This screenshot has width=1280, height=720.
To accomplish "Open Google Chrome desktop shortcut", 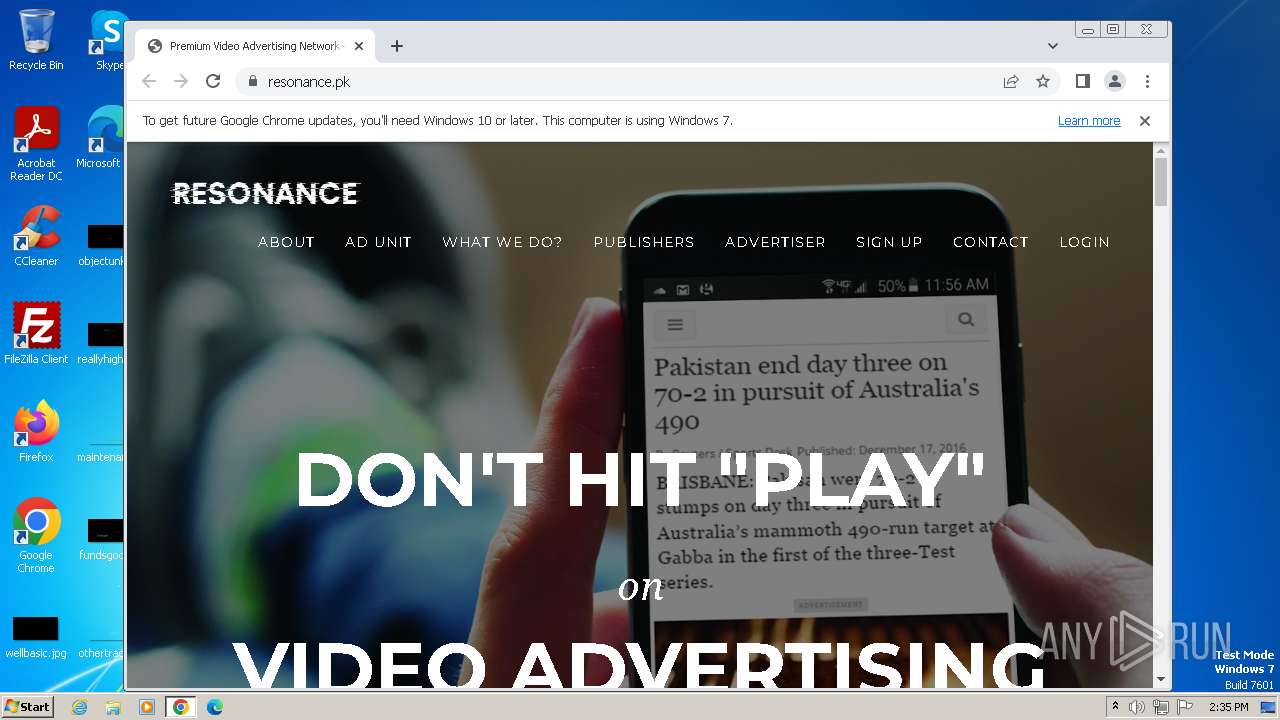I will (36, 535).
